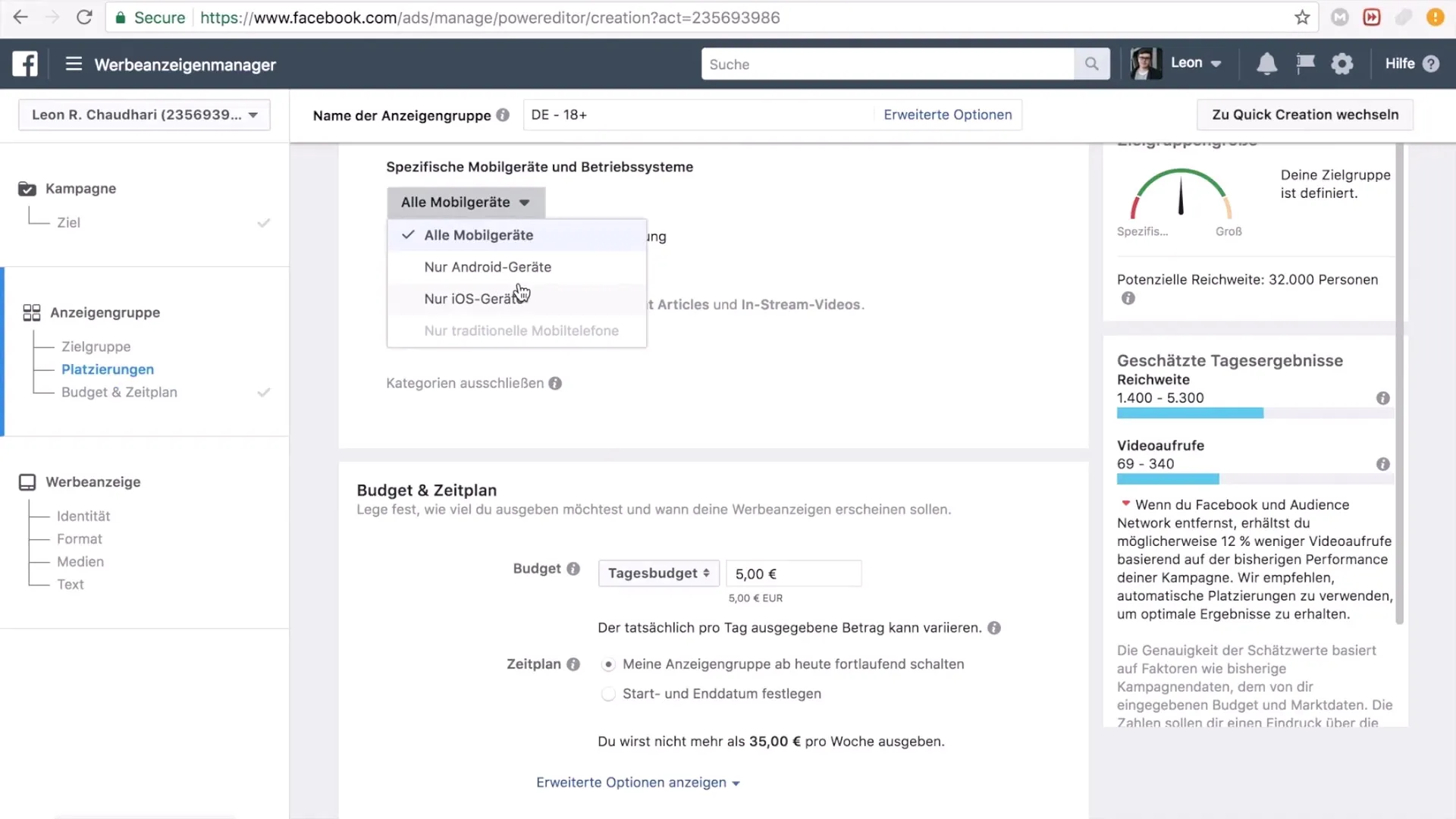1456x819 pixels.
Task: Open Medien under Werbeanzeige
Action: coord(80,562)
